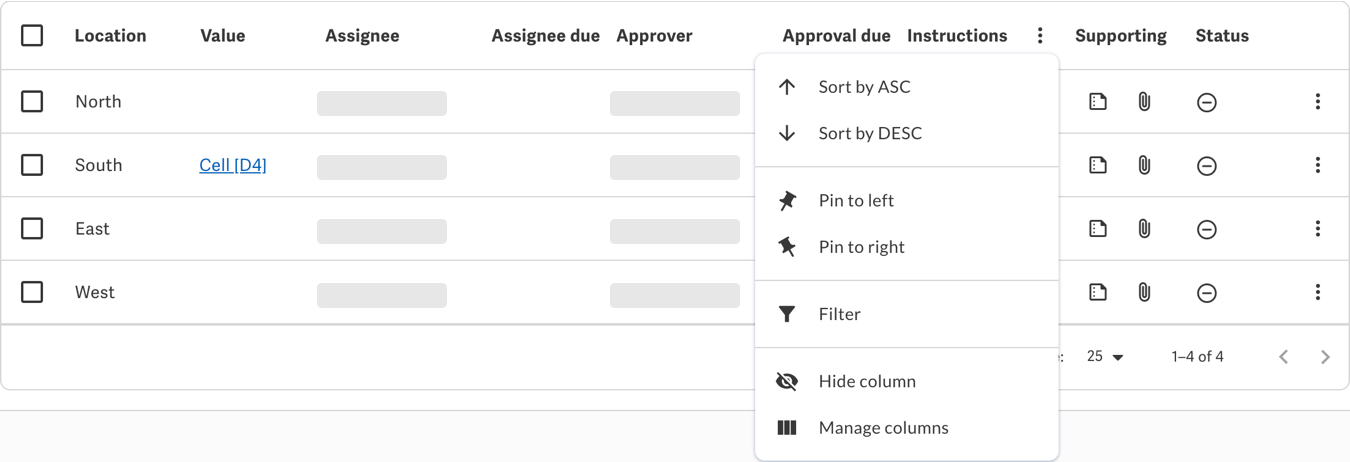The height and width of the screenshot is (462, 1350).
Task: Click the attachment paperclip in South row
Action: click(1144, 165)
